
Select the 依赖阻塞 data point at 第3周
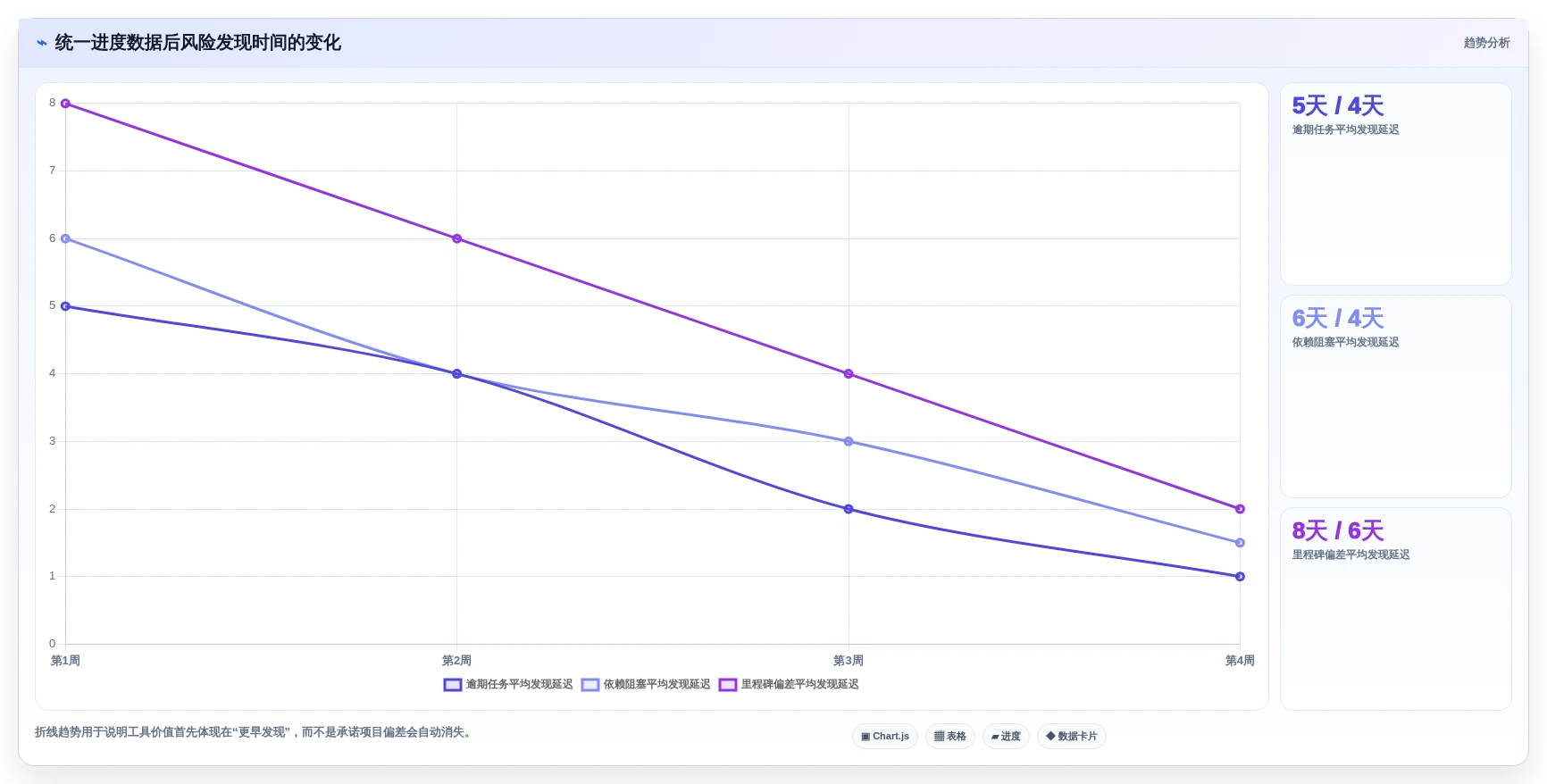[x=849, y=441]
